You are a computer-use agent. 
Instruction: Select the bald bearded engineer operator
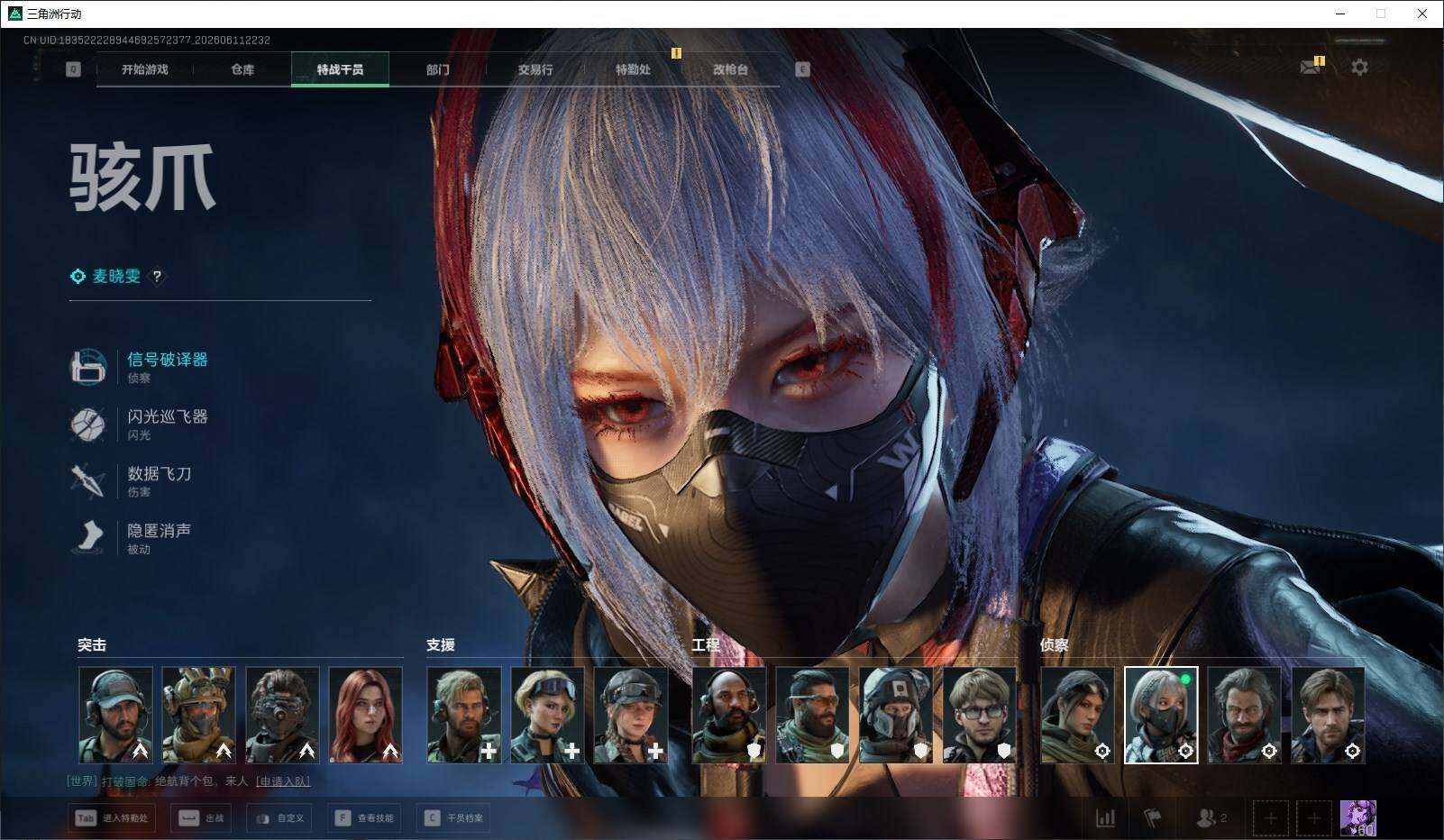tap(729, 715)
